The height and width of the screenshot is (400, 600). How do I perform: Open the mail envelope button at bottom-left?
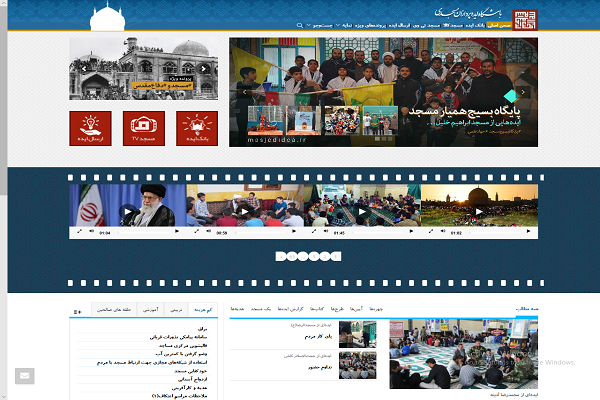tap(25, 376)
